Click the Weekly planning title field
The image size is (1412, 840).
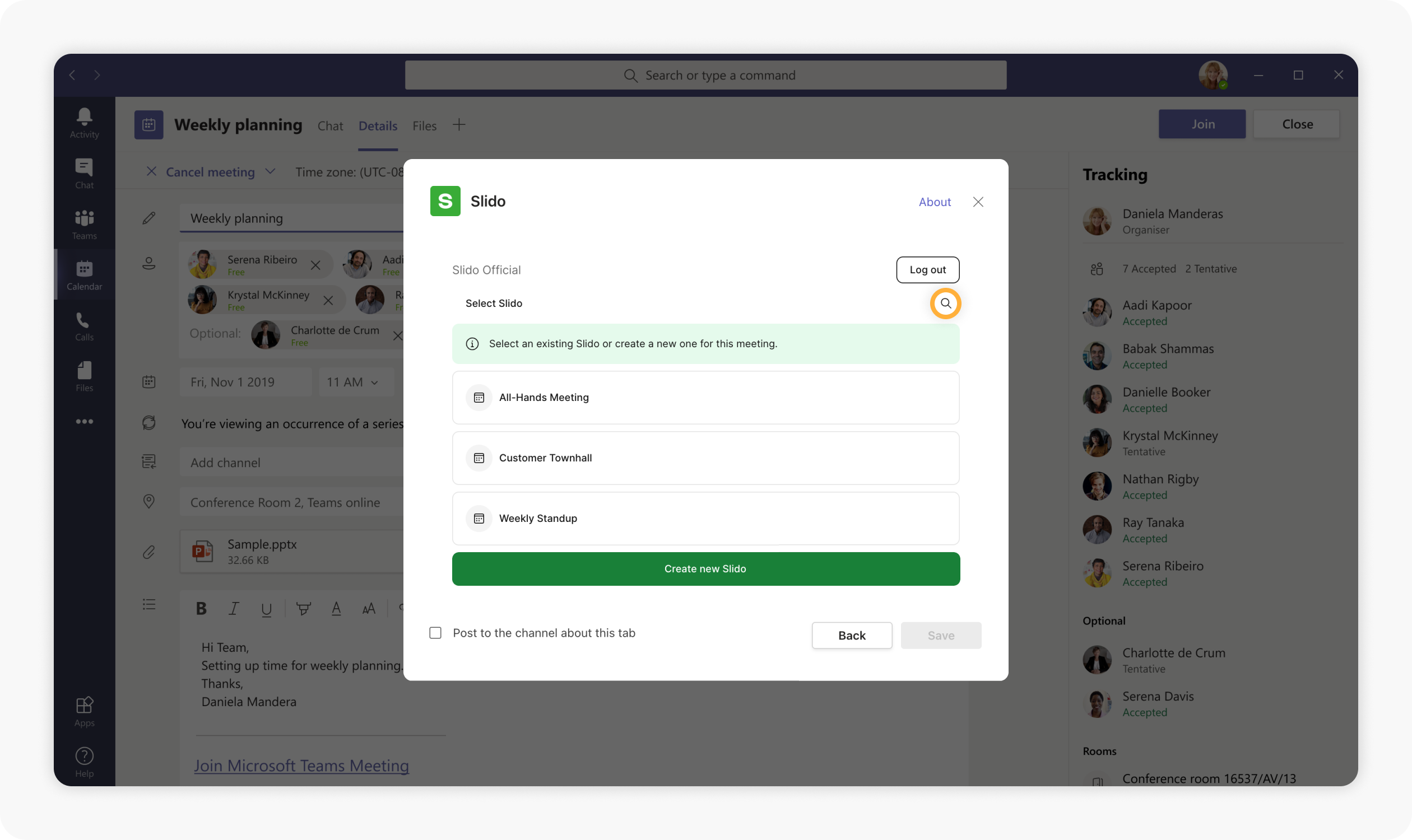pos(292,218)
